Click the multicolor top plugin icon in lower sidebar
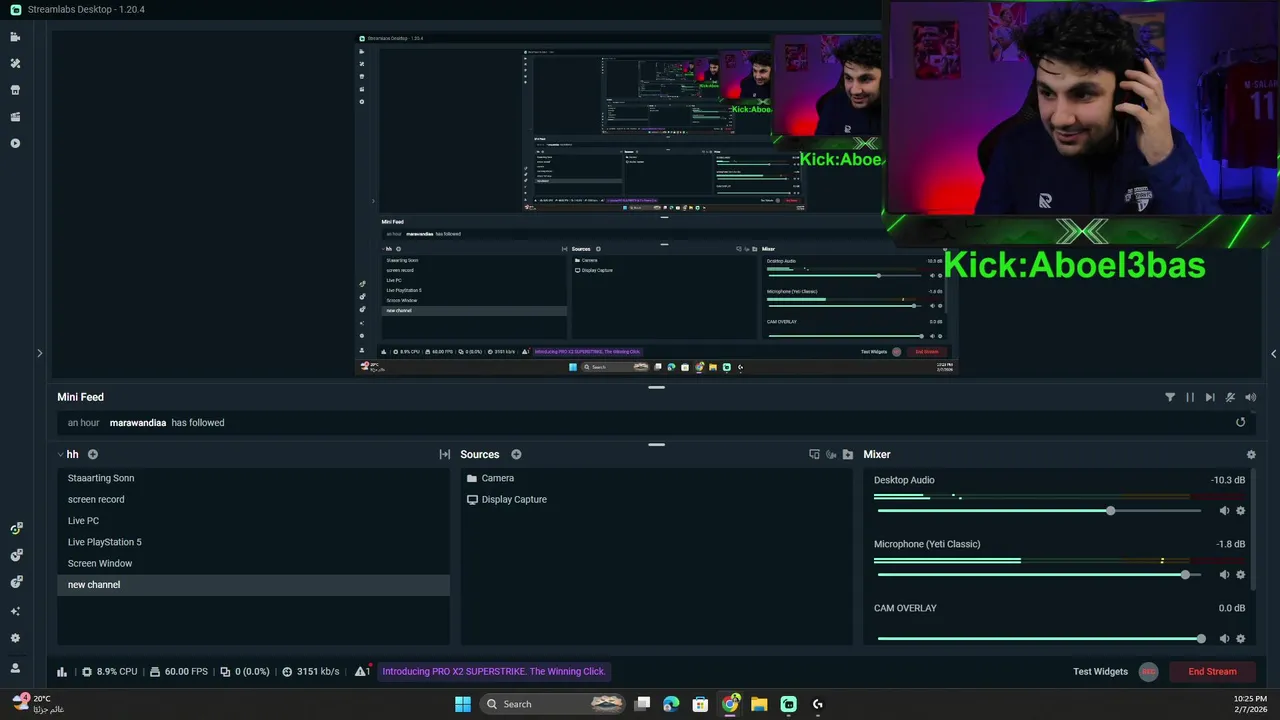This screenshot has width=1280, height=720. pos(15,528)
